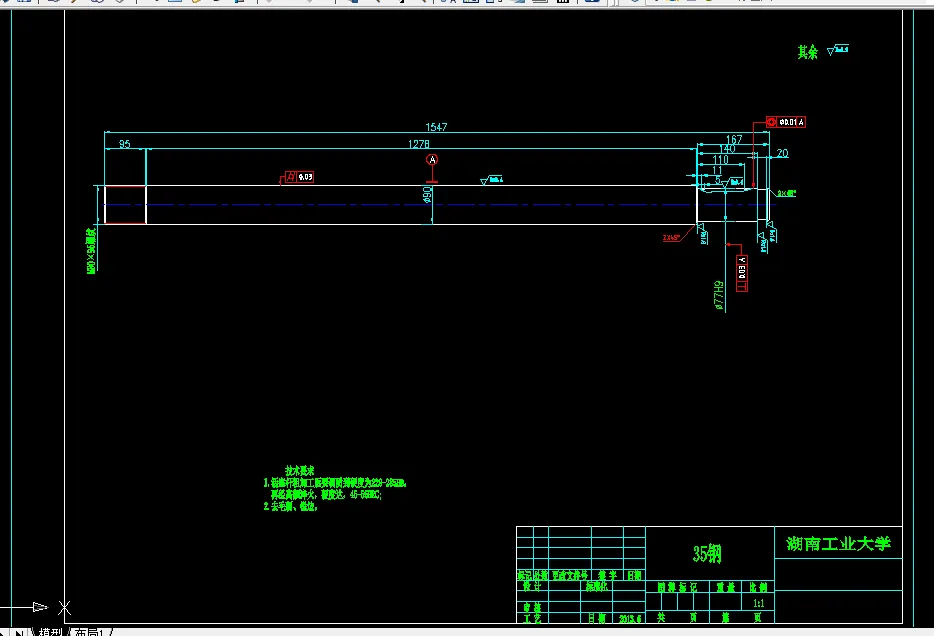Select the 140 dimension text
Viewport: 934px width, 636px height.
coord(727,148)
